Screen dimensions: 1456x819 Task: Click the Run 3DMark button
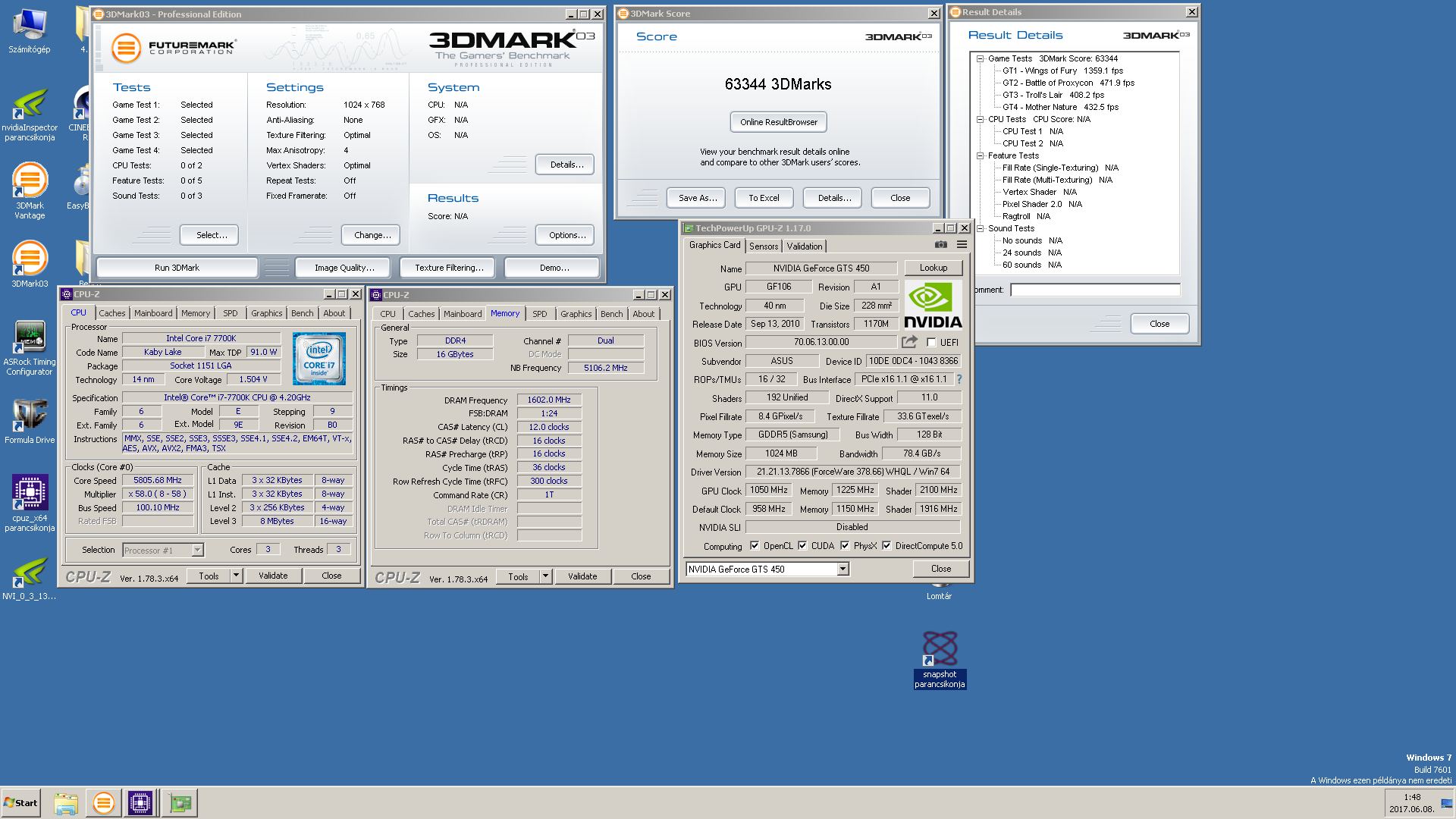pyautogui.click(x=177, y=268)
